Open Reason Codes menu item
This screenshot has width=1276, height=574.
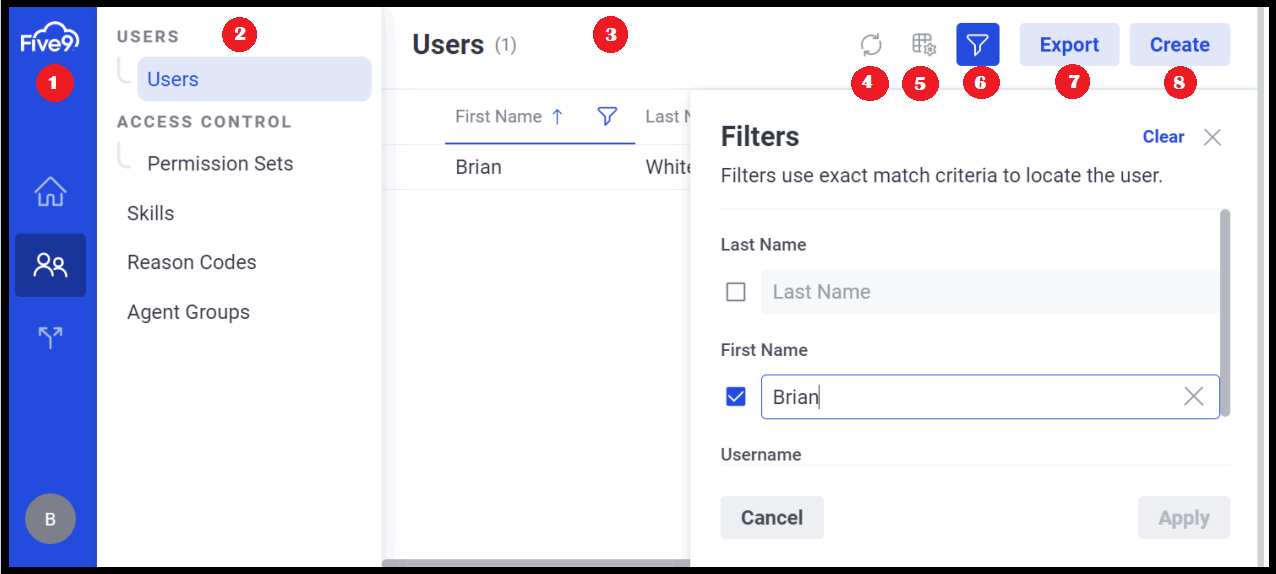click(192, 262)
